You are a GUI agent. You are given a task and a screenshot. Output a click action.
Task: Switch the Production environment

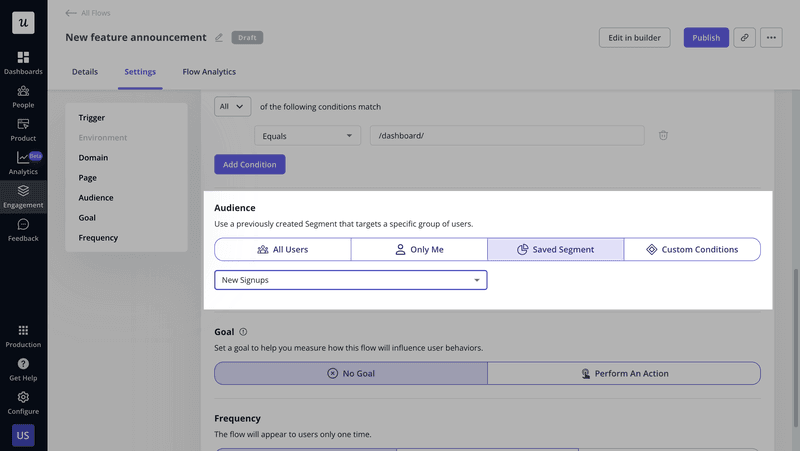pyautogui.click(x=23, y=336)
